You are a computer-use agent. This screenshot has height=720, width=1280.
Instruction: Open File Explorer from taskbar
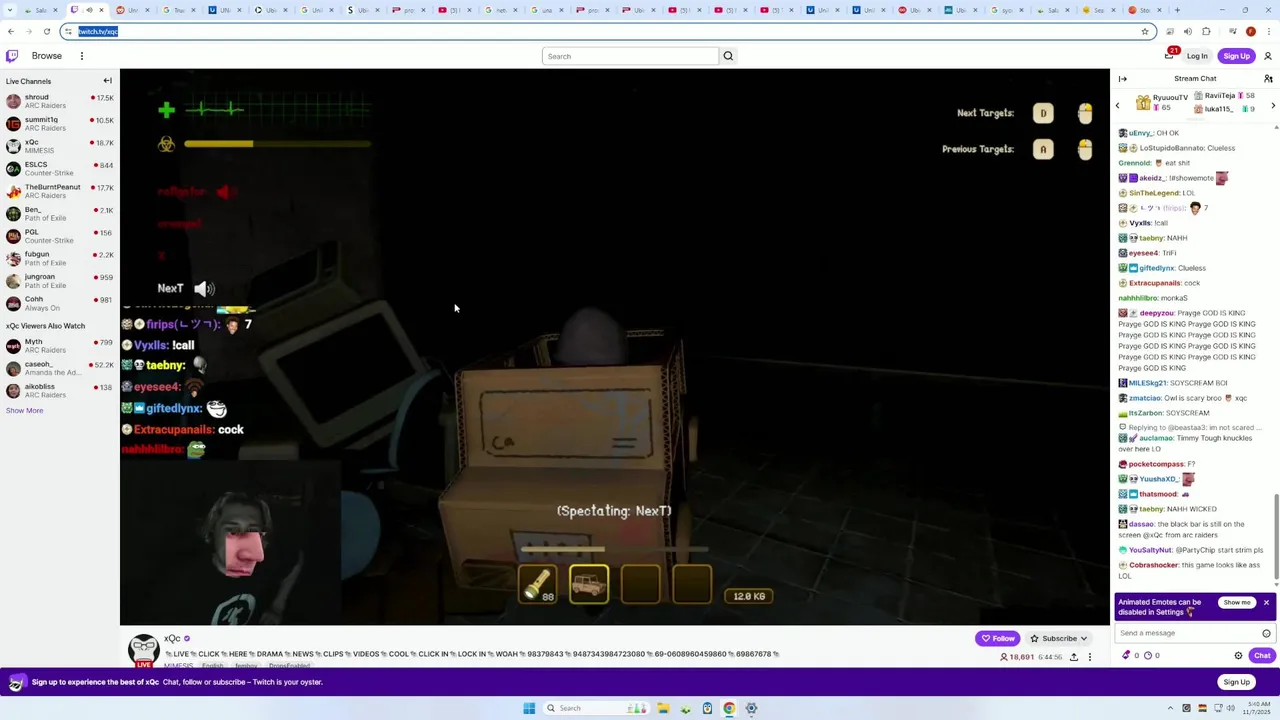(663, 708)
